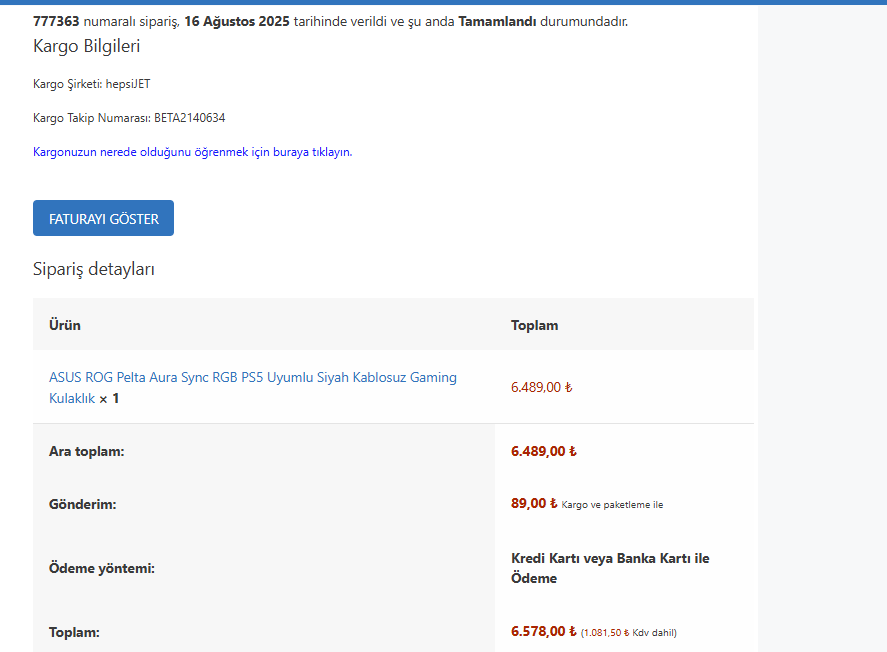
Task: Click the grand total 6.578,00 ₺
Action: point(543,631)
